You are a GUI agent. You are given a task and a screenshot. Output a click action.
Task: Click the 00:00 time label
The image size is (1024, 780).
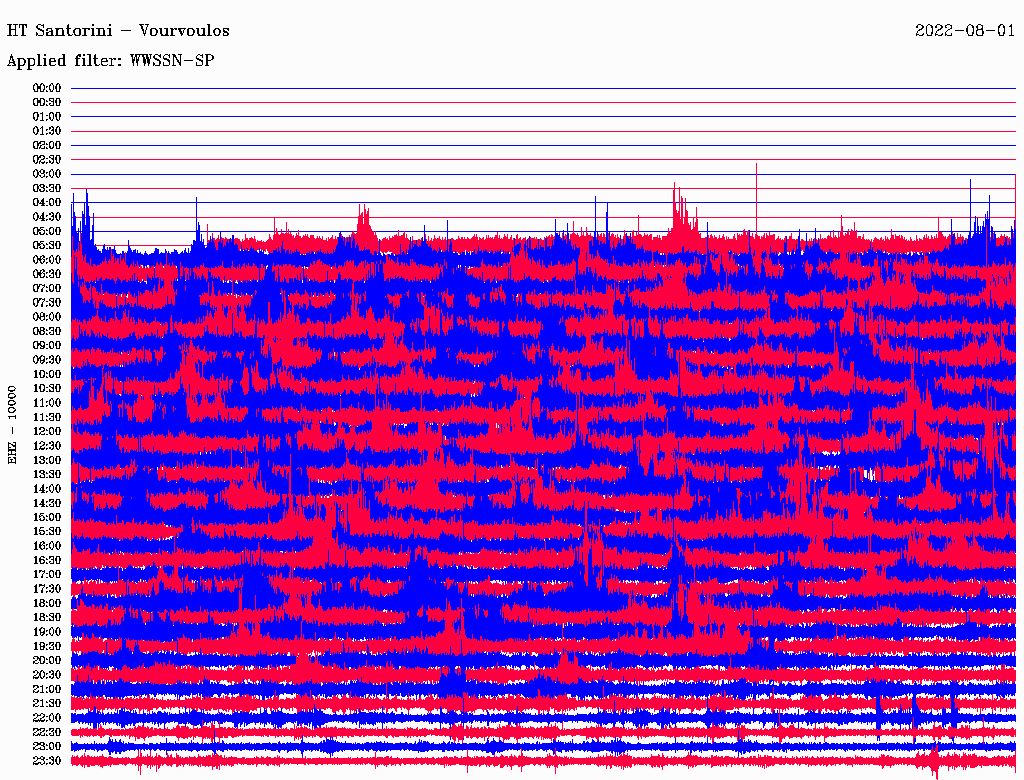coord(47,88)
